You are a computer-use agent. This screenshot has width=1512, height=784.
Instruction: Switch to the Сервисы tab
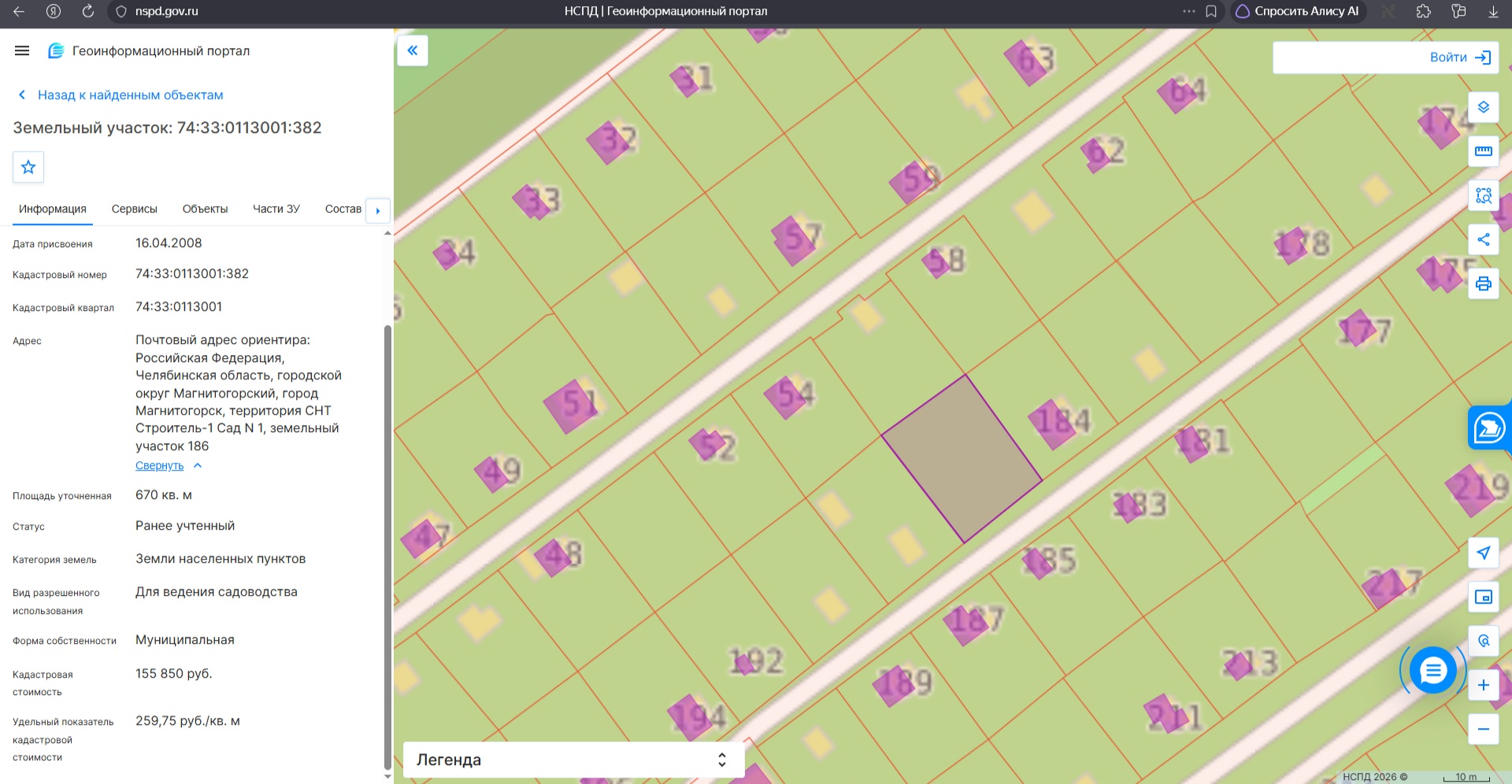click(x=135, y=209)
